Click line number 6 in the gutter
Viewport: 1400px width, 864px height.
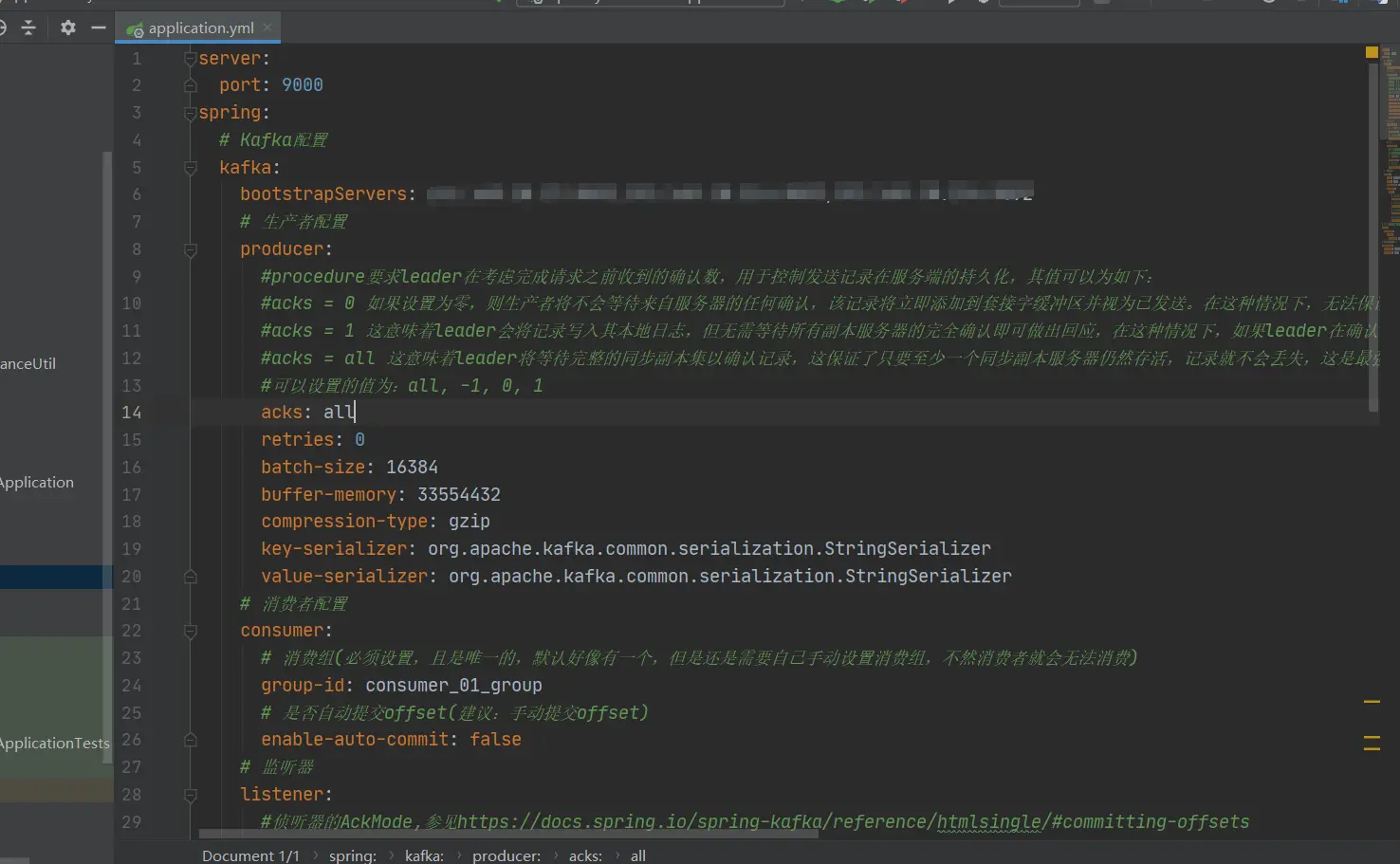137,194
